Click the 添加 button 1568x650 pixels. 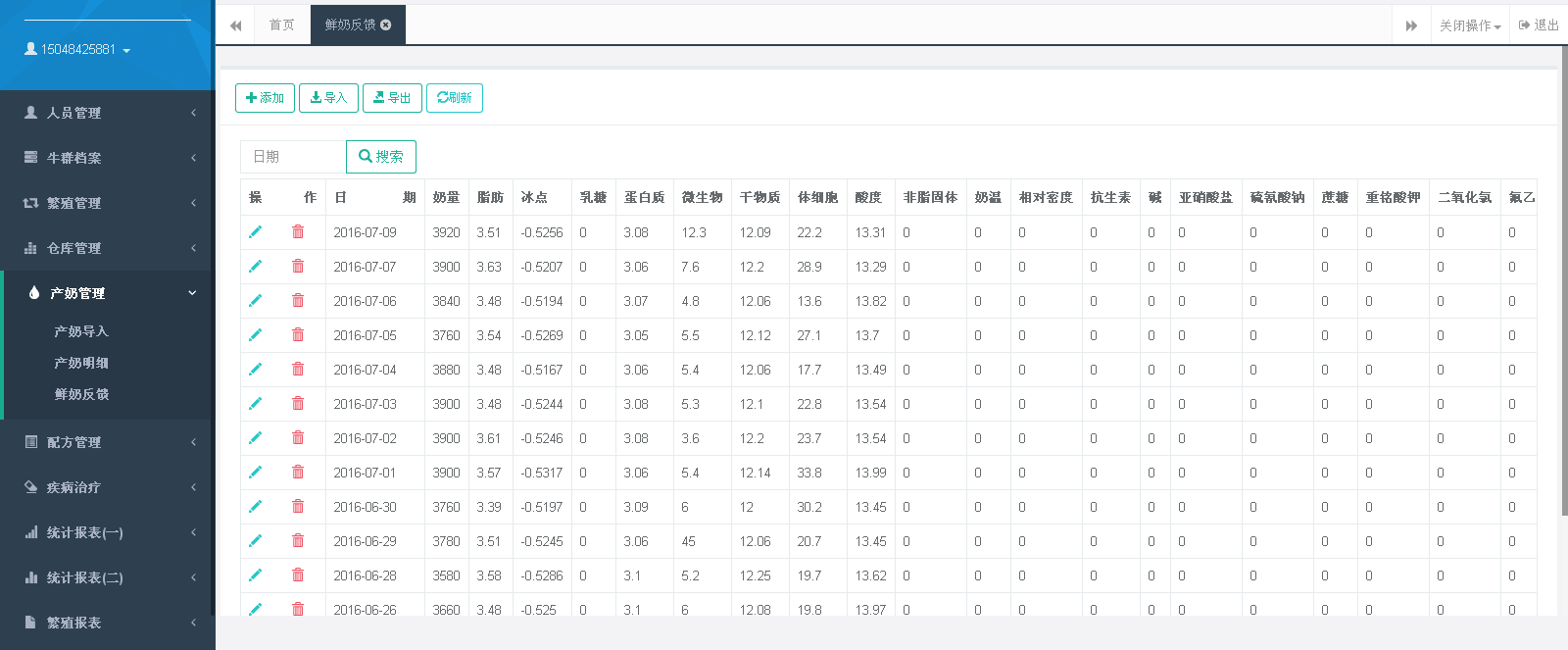click(x=265, y=98)
